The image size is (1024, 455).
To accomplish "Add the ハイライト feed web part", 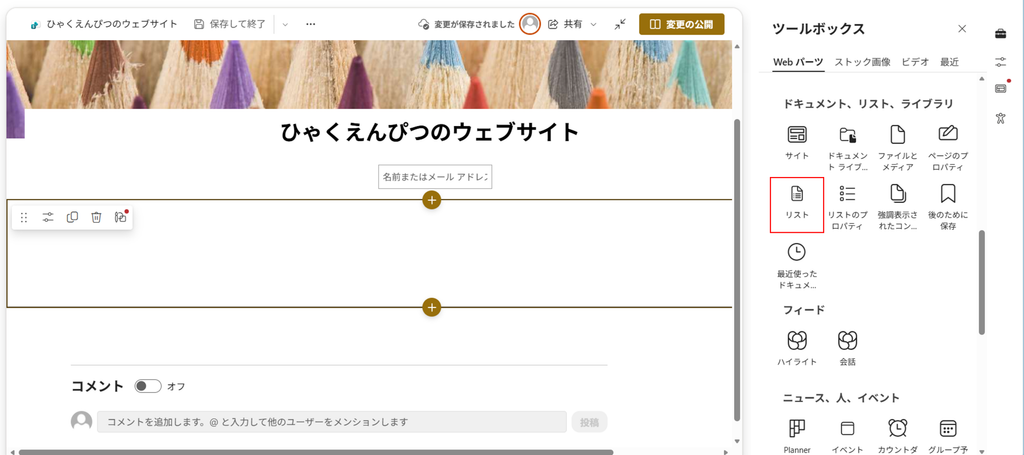I will click(x=797, y=347).
